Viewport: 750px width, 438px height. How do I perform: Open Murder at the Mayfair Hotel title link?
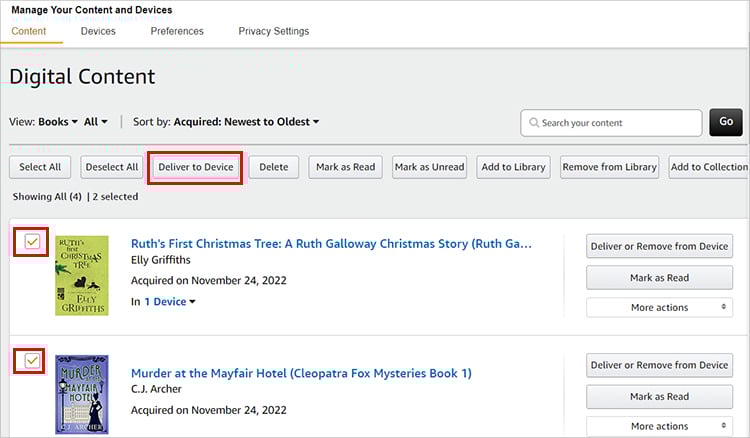(301, 373)
